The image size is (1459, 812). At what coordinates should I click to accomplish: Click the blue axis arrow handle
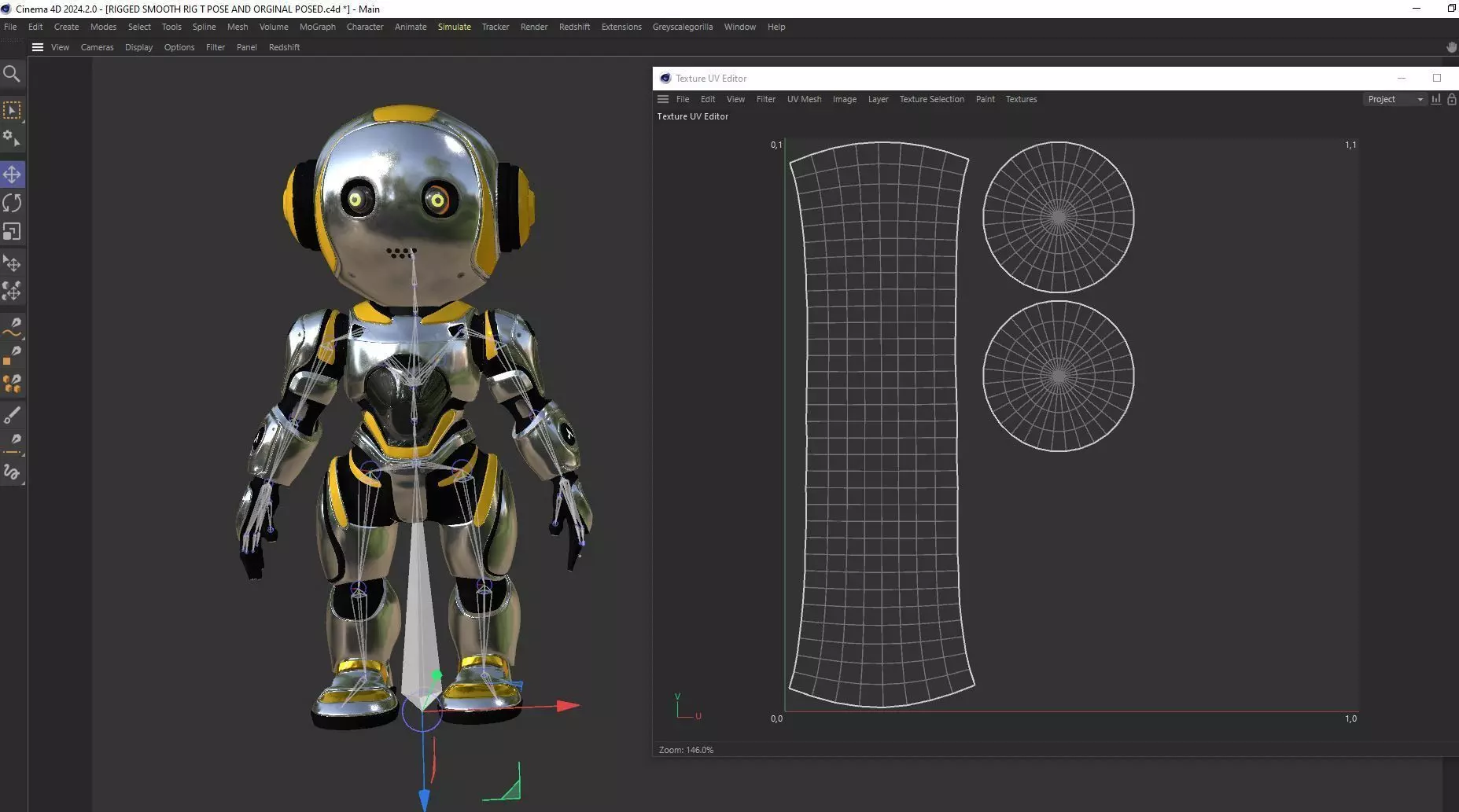(x=424, y=801)
